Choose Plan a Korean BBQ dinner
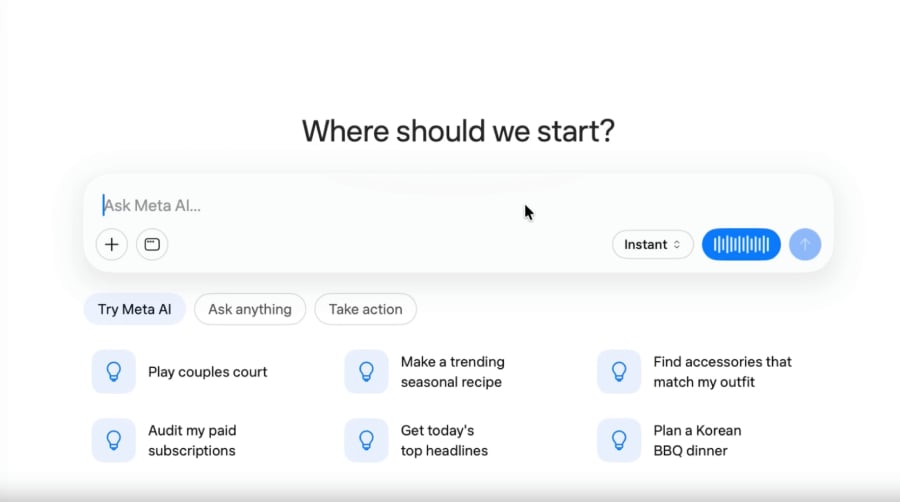Image resolution: width=900 pixels, height=502 pixels. pos(669,440)
